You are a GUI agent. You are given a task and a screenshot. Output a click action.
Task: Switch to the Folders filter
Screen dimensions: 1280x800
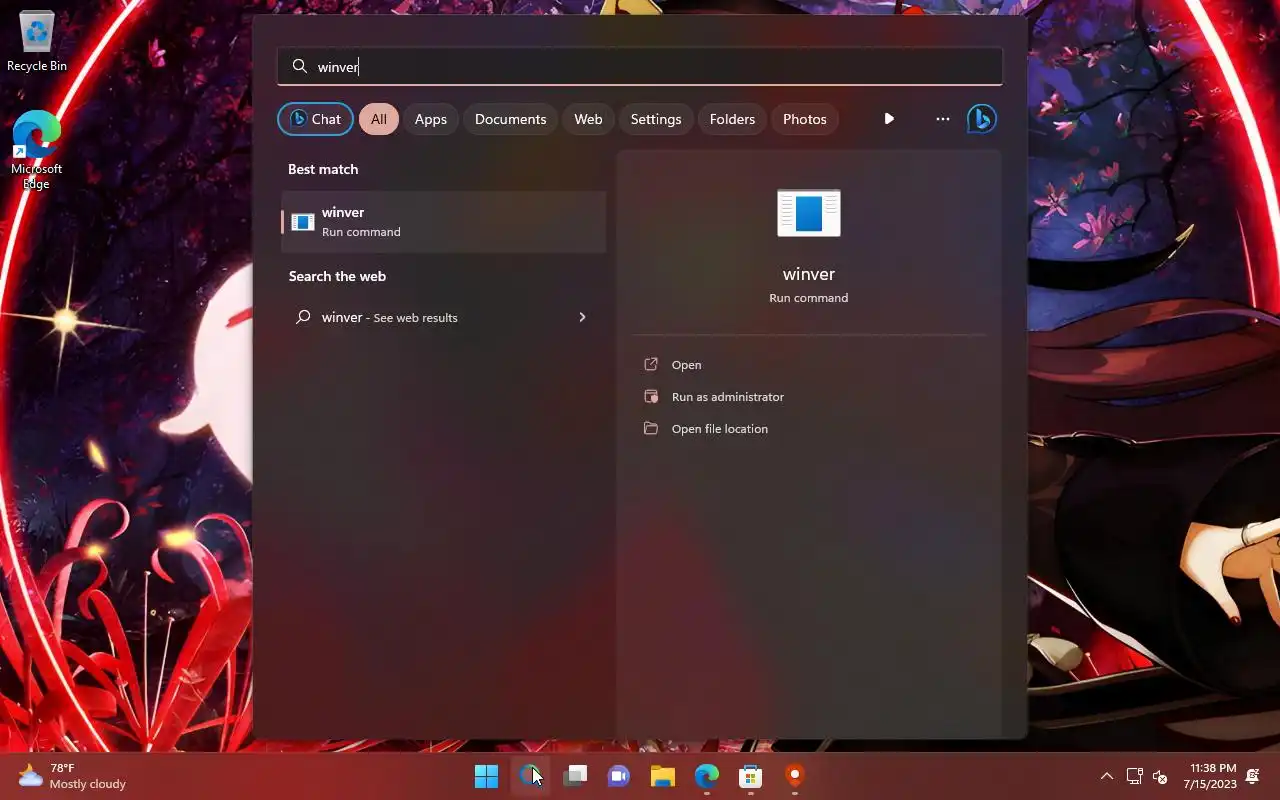732,119
